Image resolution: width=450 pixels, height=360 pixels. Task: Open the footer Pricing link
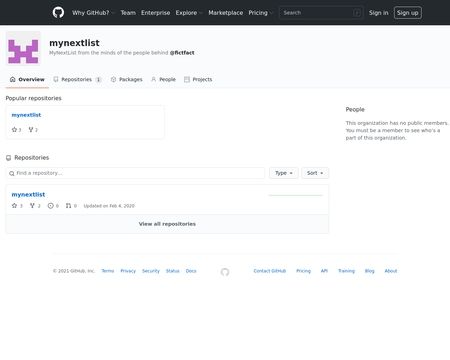point(303,271)
